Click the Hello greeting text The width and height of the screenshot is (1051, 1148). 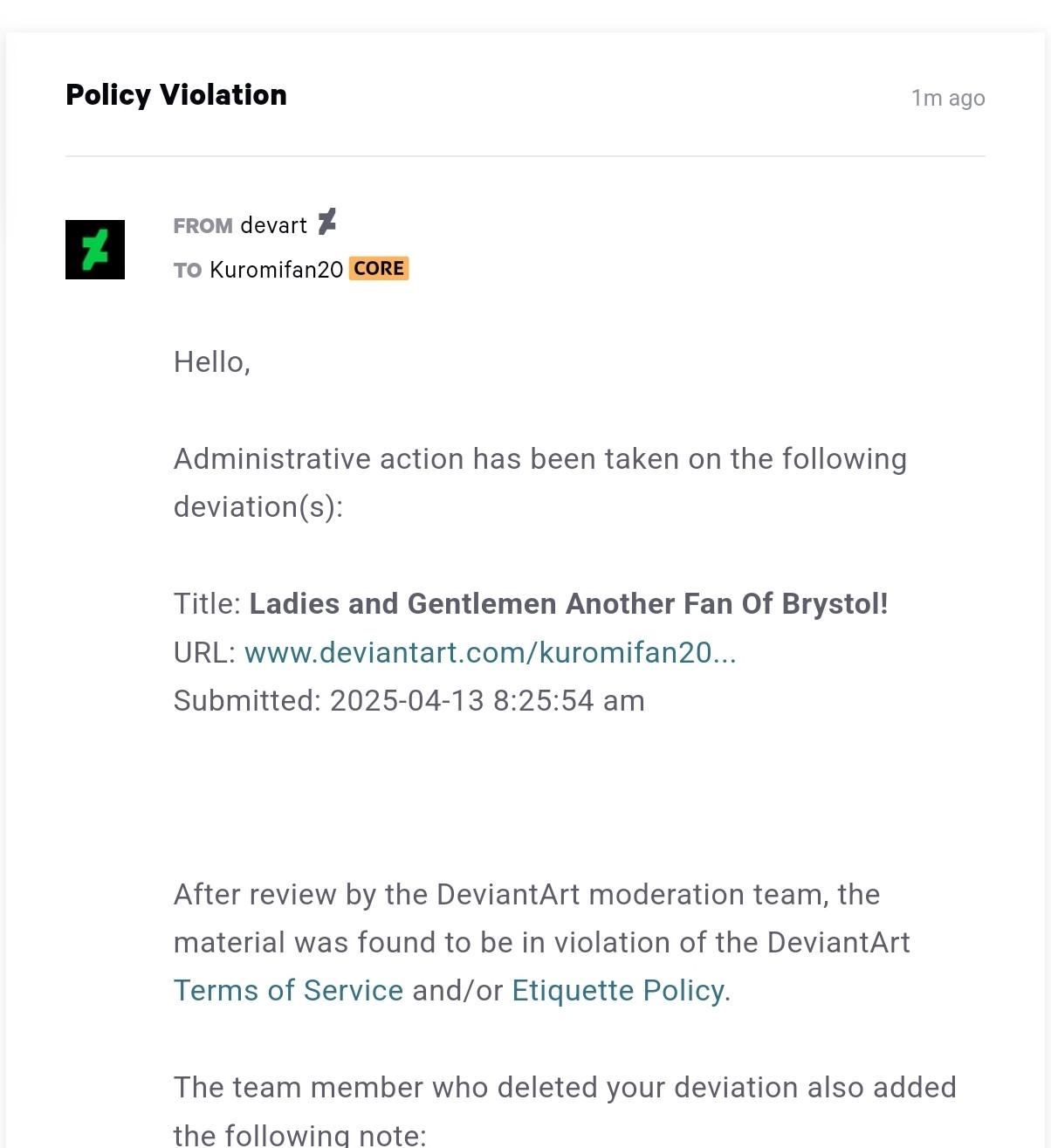tap(212, 361)
